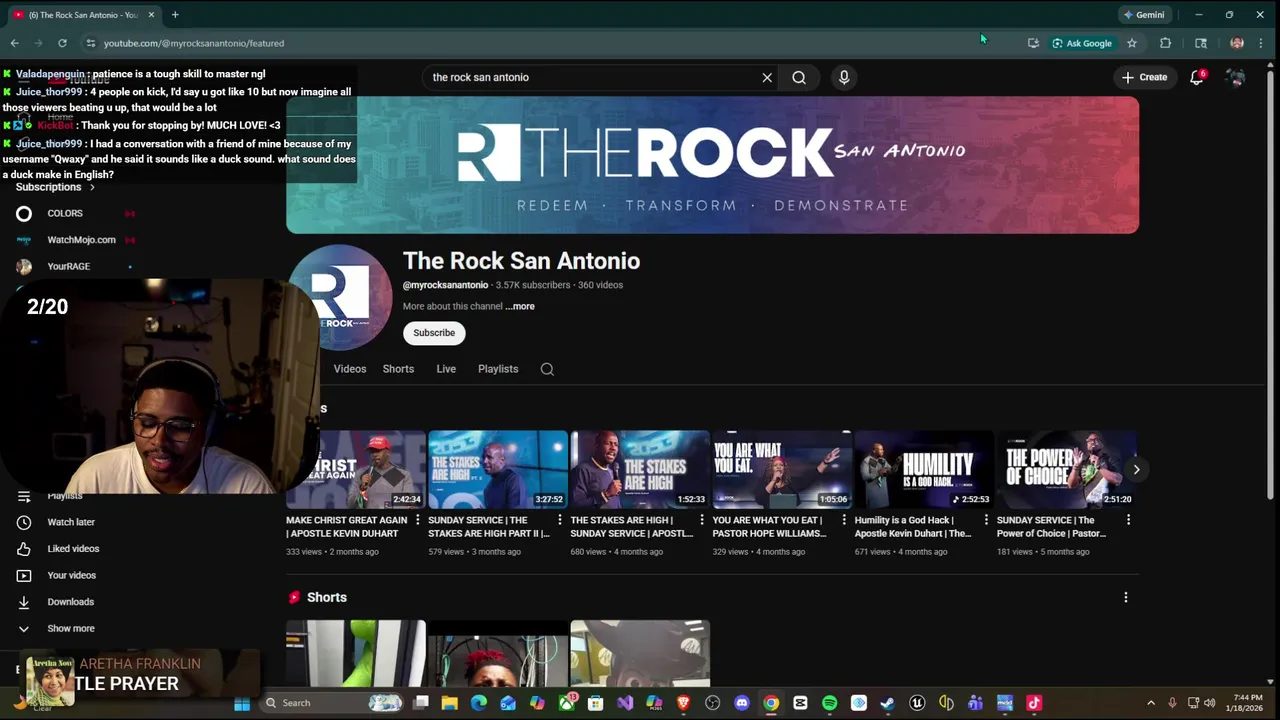Image resolution: width=1280 pixels, height=720 pixels.
Task: Click the Create button
Action: (x=1144, y=77)
